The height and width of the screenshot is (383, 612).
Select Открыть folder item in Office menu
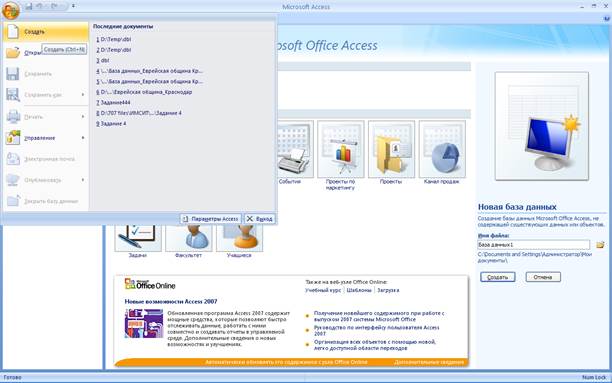pos(46,53)
